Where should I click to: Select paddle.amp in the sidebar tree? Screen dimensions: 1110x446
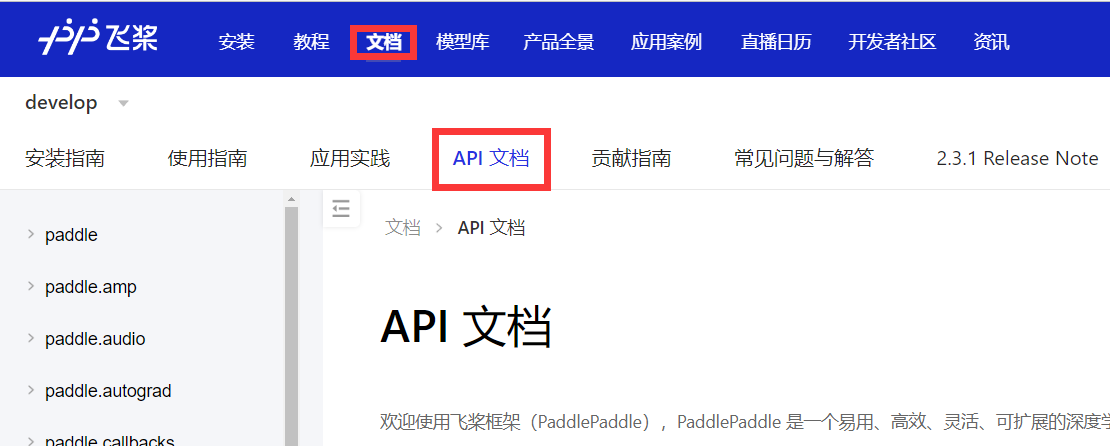[x=91, y=287]
